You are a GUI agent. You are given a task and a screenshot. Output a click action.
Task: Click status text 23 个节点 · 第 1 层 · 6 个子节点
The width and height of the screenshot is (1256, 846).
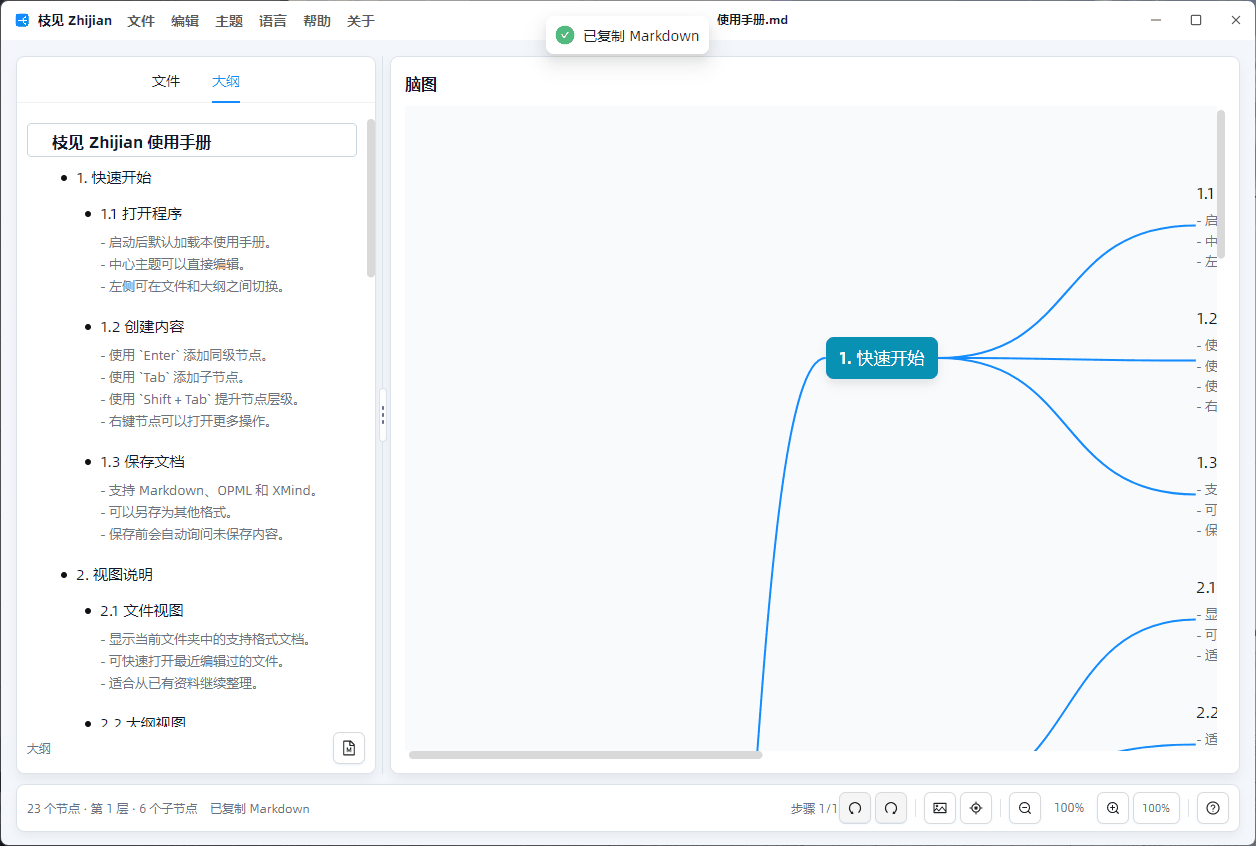pyautogui.click(x=112, y=808)
